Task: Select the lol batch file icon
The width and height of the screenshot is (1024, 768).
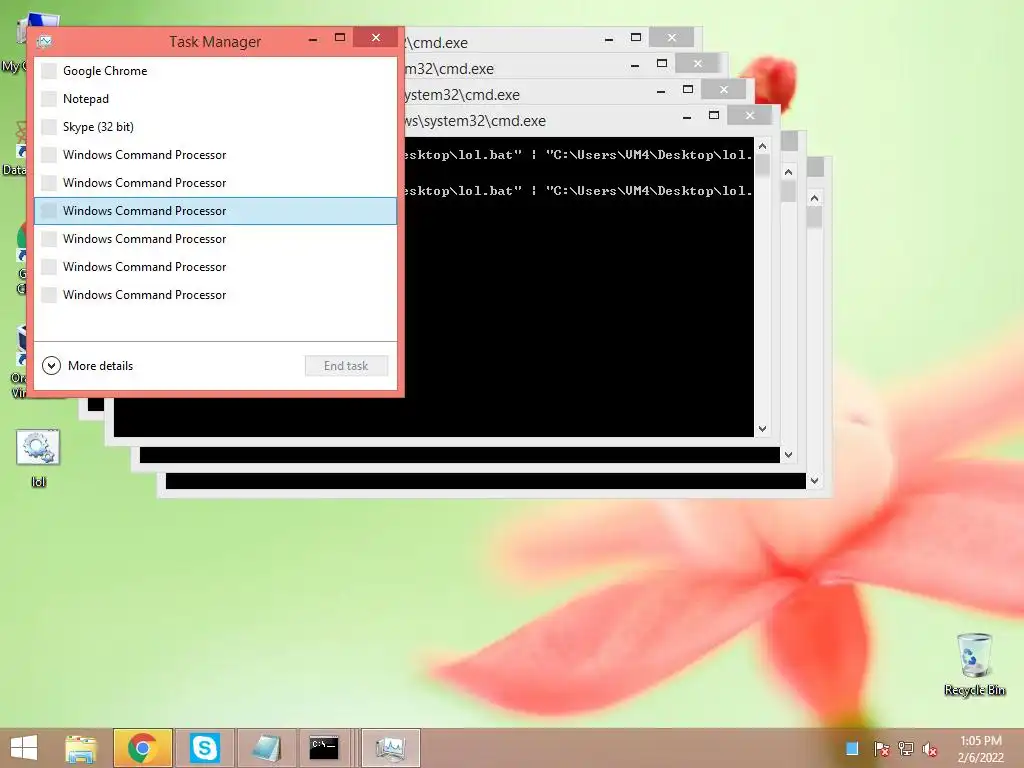Action: [38, 458]
